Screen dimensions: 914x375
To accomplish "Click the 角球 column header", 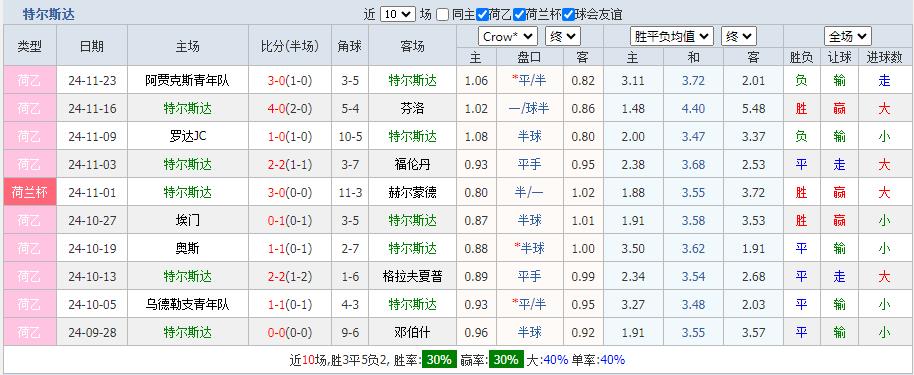I will click(350, 46).
